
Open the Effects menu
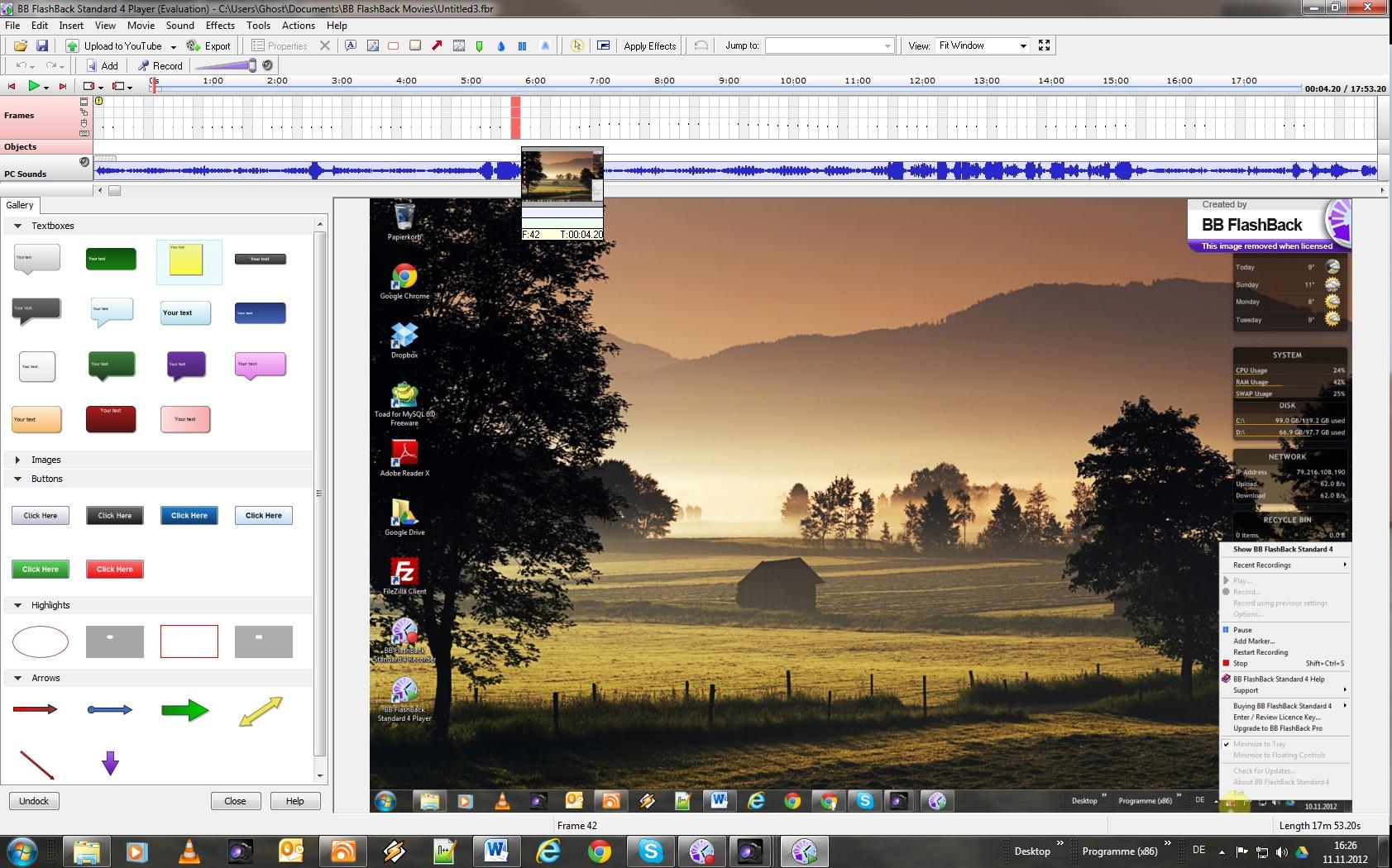(x=220, y=26)
